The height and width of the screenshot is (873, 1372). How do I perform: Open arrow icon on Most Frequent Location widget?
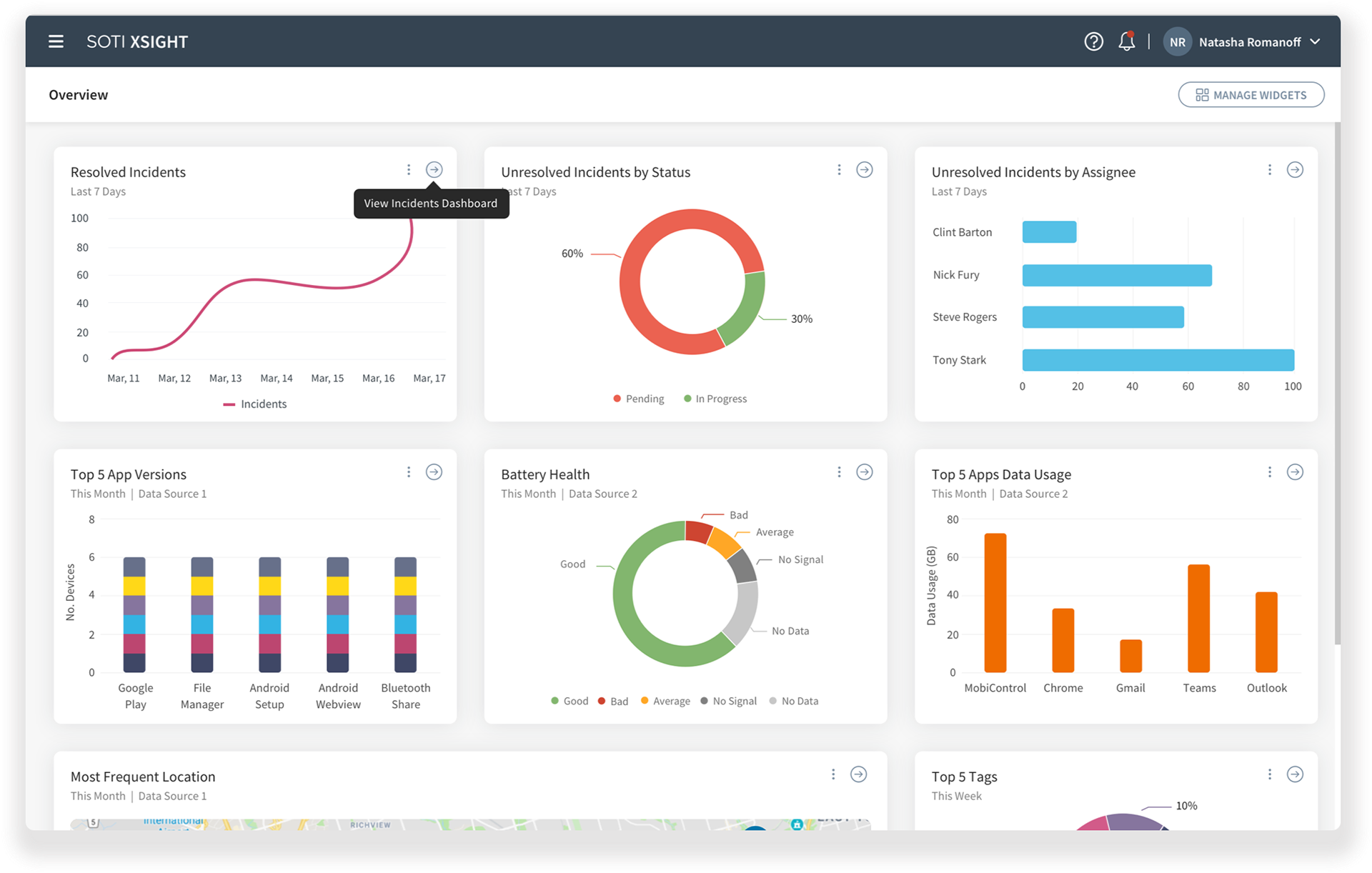click(x=858, y=774)
